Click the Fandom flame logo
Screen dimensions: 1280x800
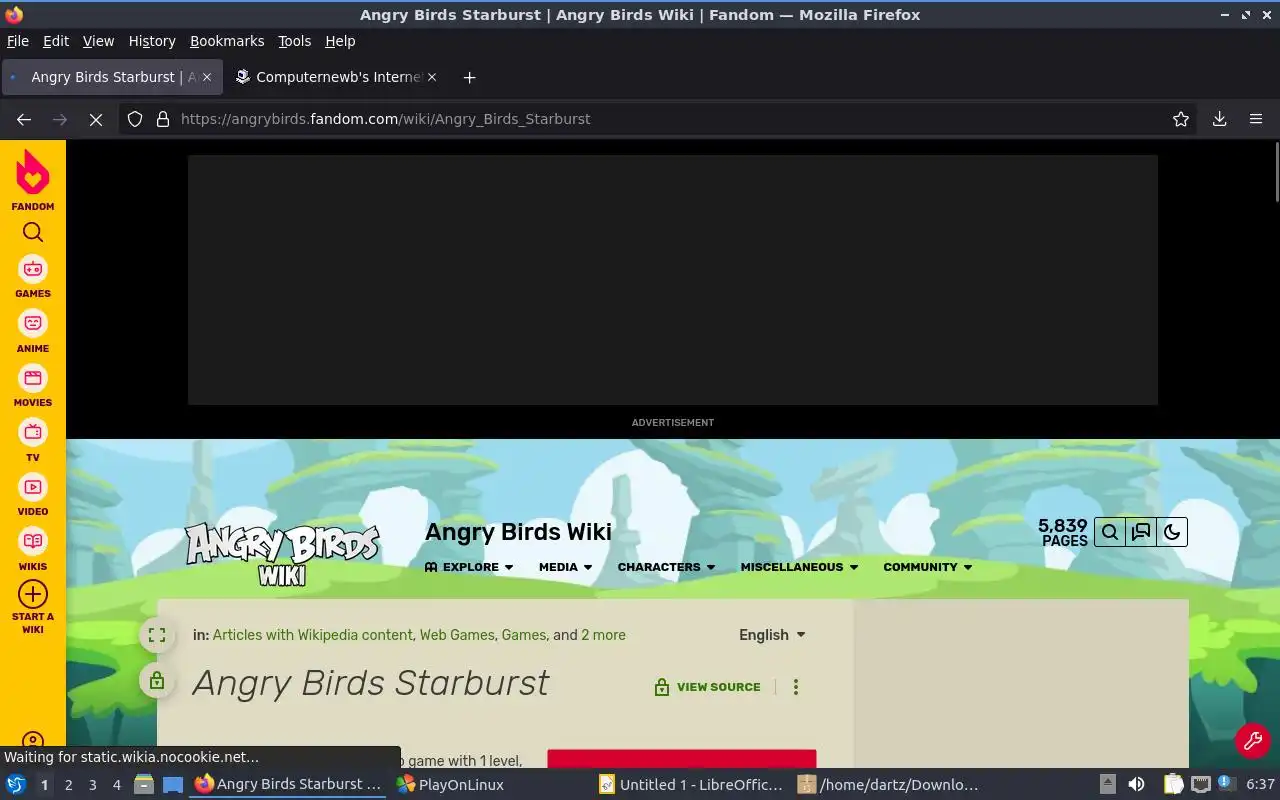[33, 172]
